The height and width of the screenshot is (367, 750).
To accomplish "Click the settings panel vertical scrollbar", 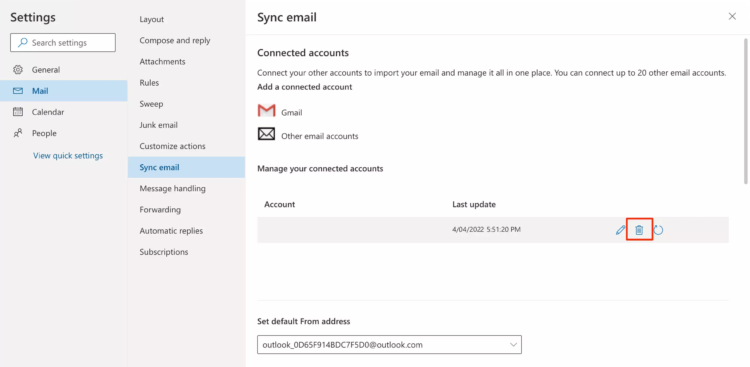I will 746,111.
